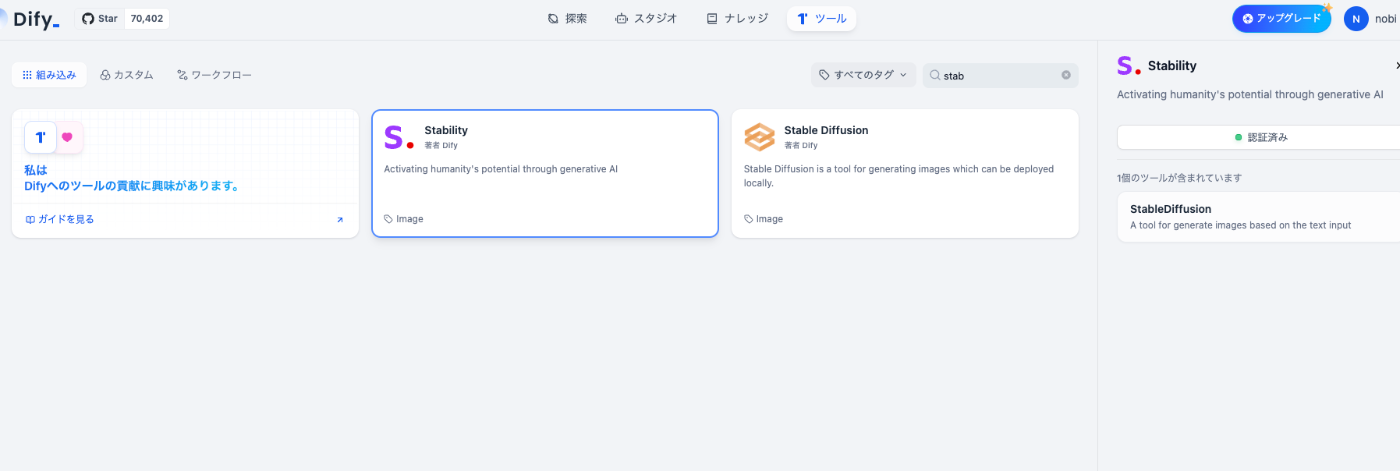Go to the ナレッジ tab
1400x471 pixels.
(737, 18)
